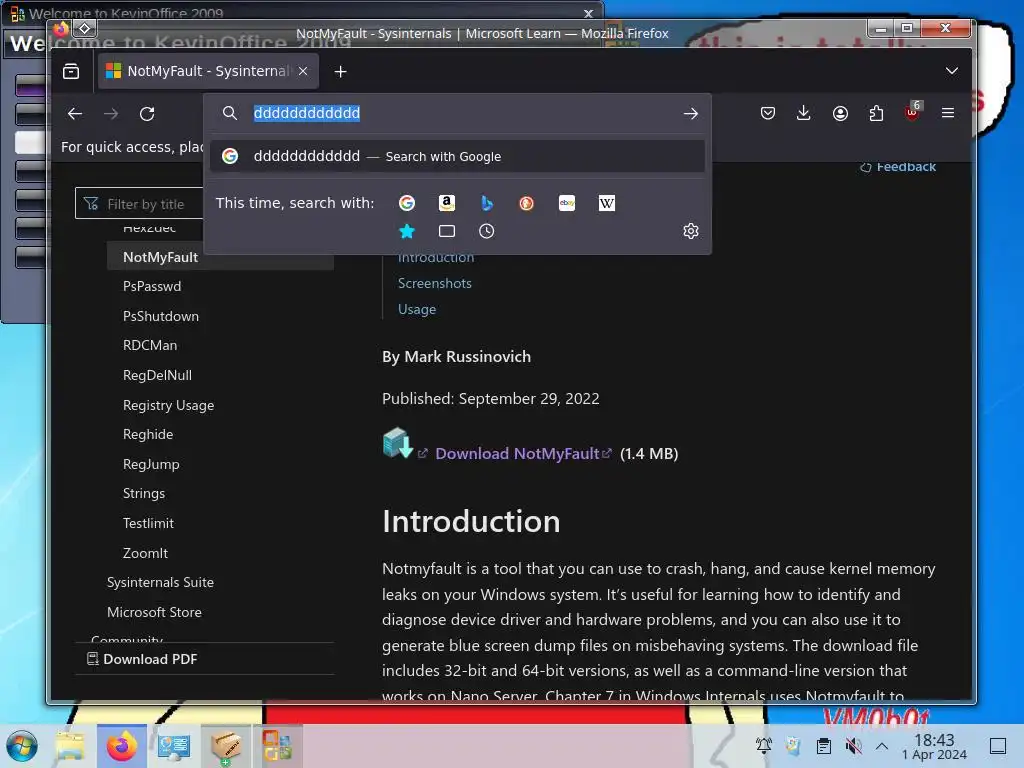
Task: Click the Feedback link
Action: click(898, 167)
